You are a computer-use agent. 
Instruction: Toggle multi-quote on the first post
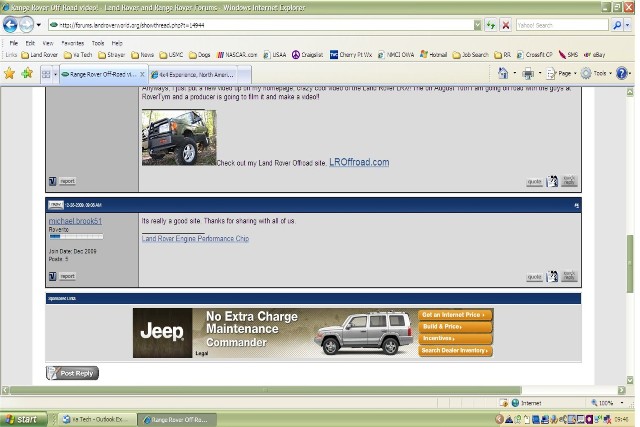[552, 181]
